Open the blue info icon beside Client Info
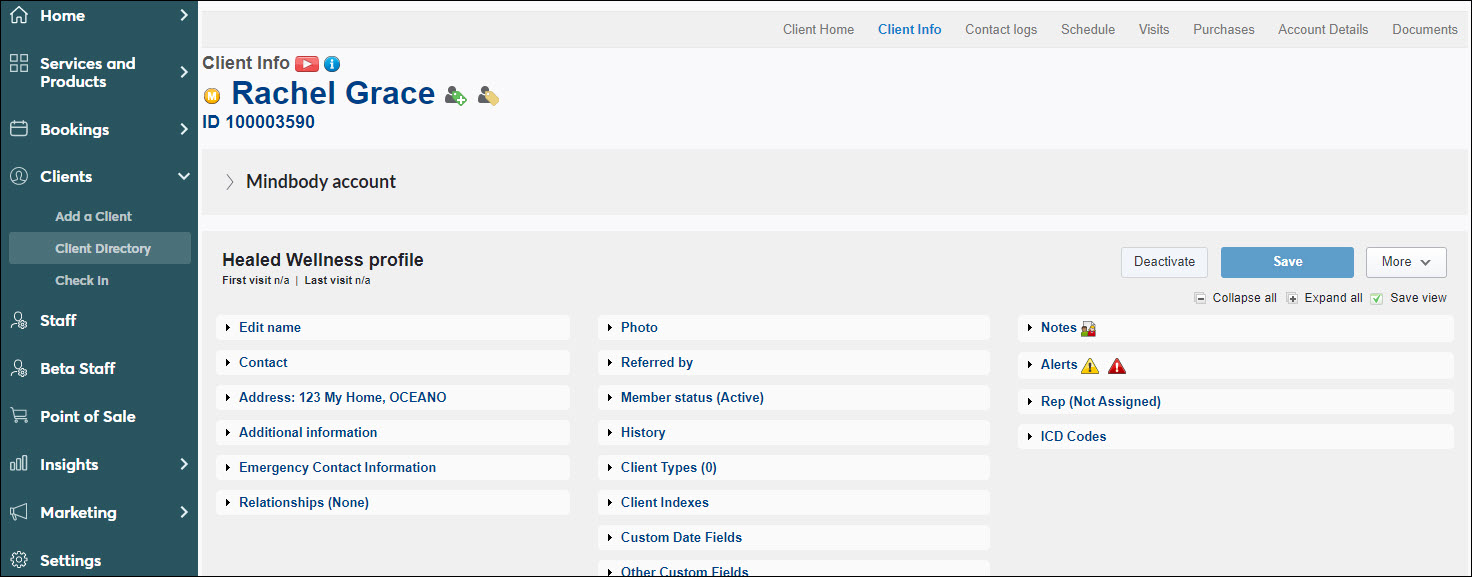Image resolution: width=1472 pixels, height=577 pixels. (x=332, y=64)
